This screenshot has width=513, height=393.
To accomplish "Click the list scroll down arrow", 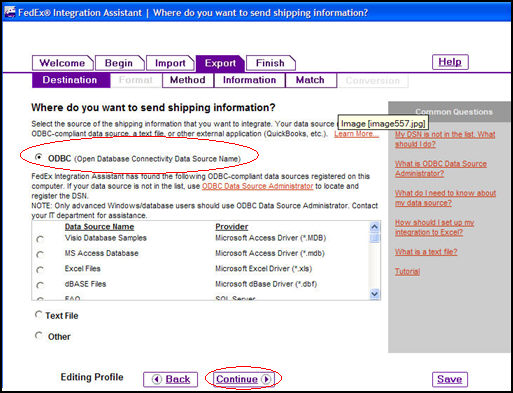I will (375, 294).
